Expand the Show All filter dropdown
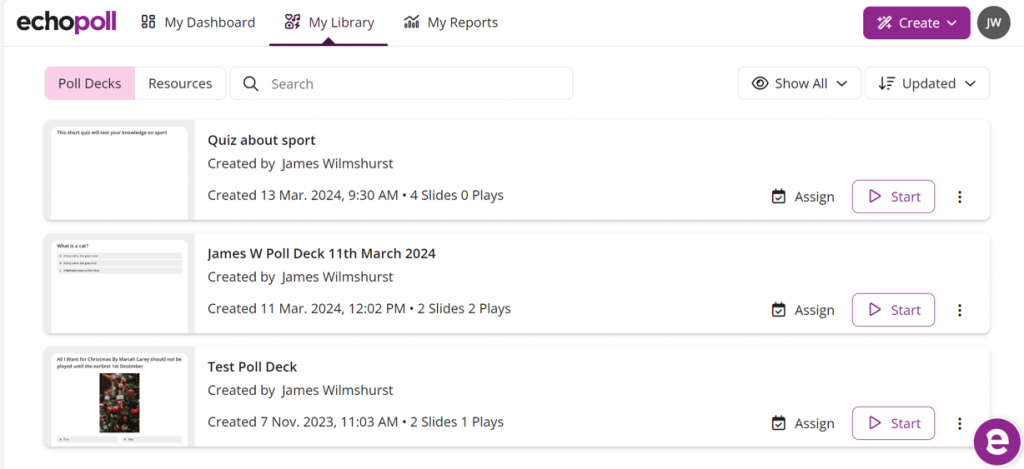1024x469 pixels. point(799,84)
